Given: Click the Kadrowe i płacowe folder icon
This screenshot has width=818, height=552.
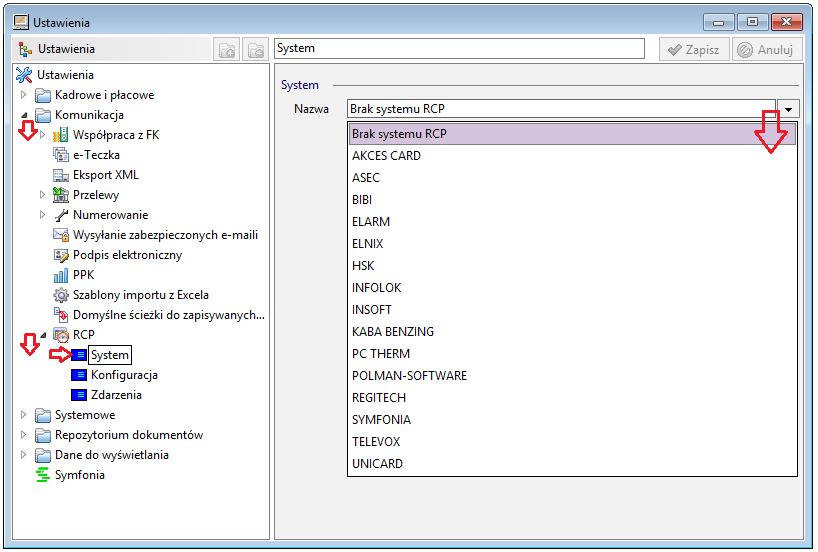Looking at the screenshot, I should coord(43,95).
